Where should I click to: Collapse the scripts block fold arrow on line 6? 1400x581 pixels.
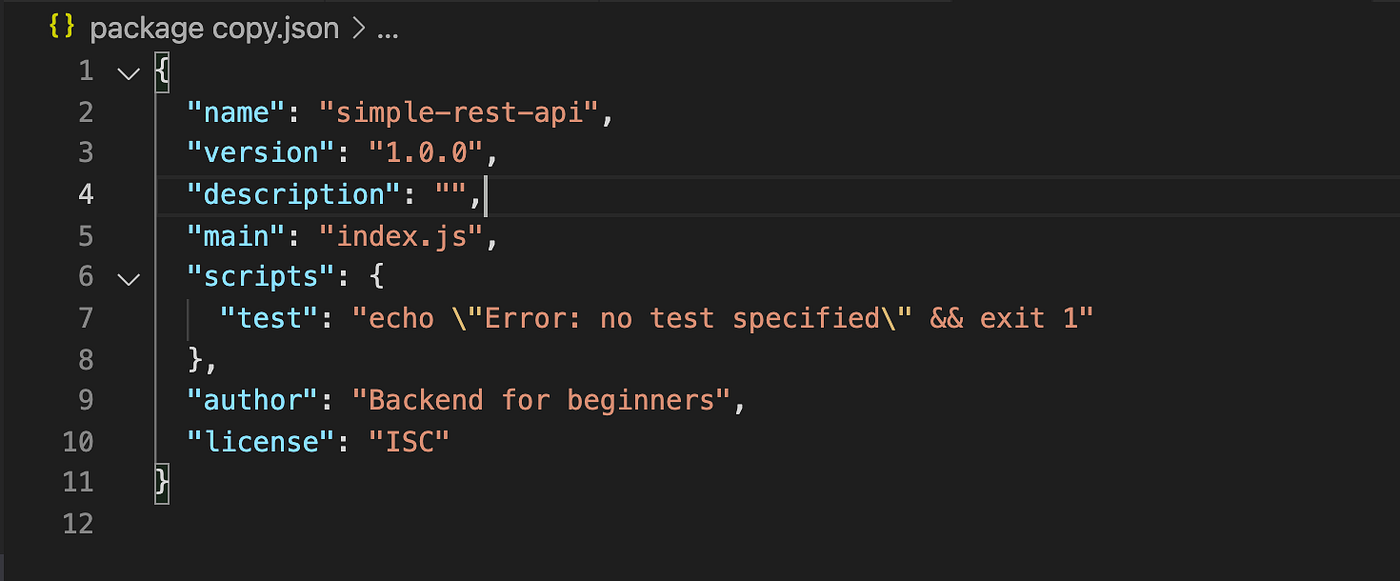coord(128,278)
